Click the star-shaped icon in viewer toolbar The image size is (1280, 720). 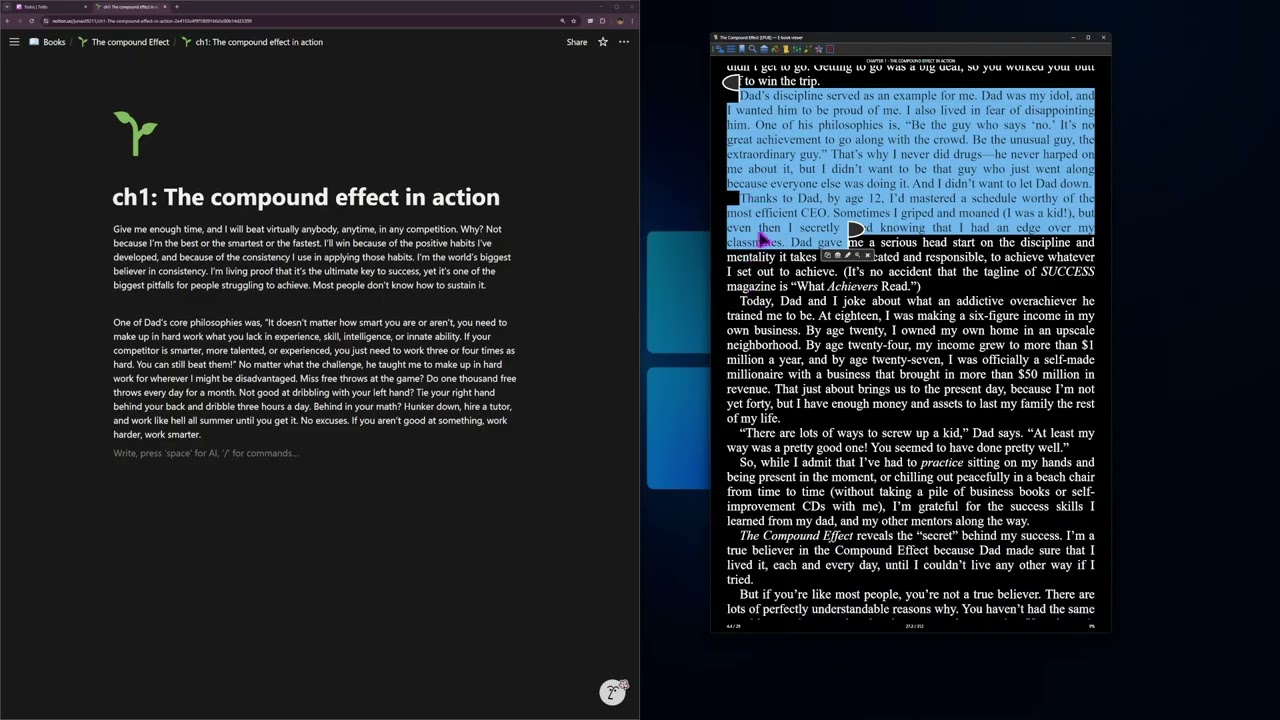click(819, 49)
